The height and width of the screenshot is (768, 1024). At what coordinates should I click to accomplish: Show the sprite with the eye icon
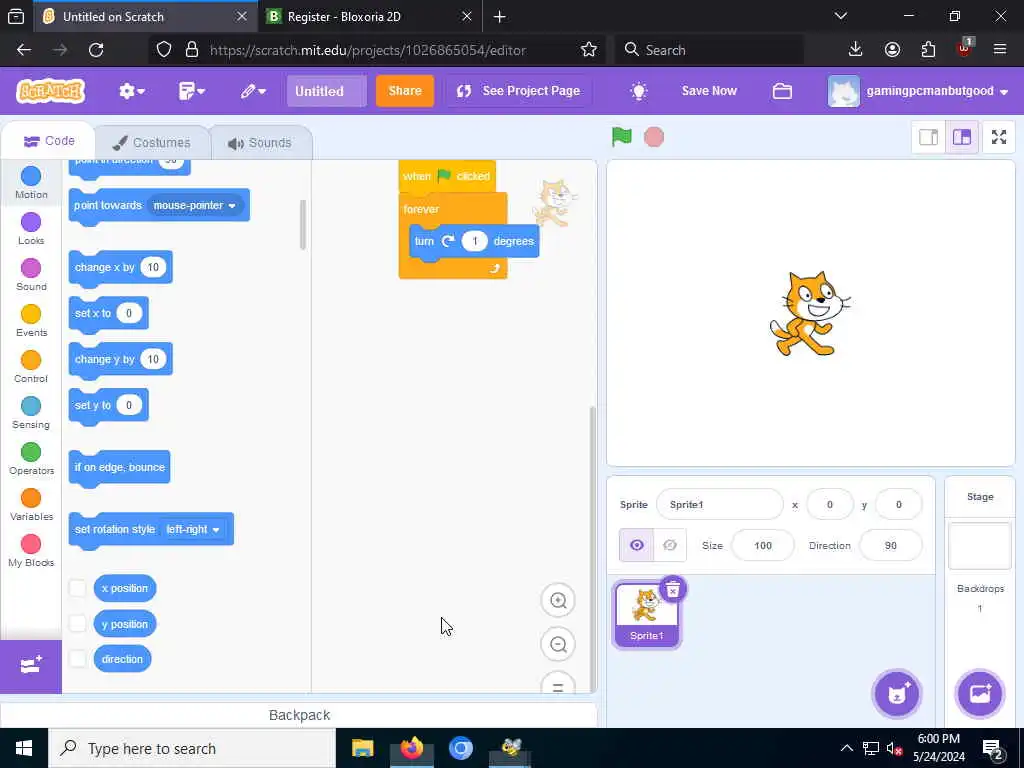coord(636,545)
